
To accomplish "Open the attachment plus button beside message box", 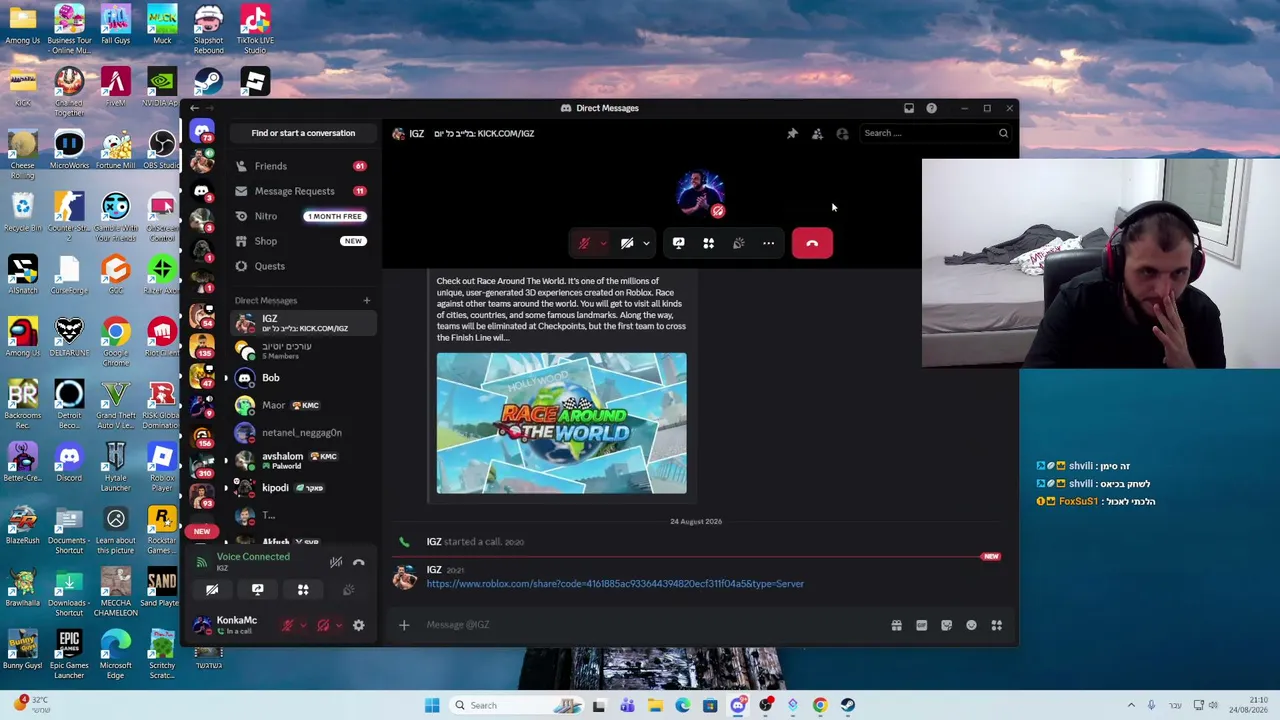I will (x=404, y=625).
